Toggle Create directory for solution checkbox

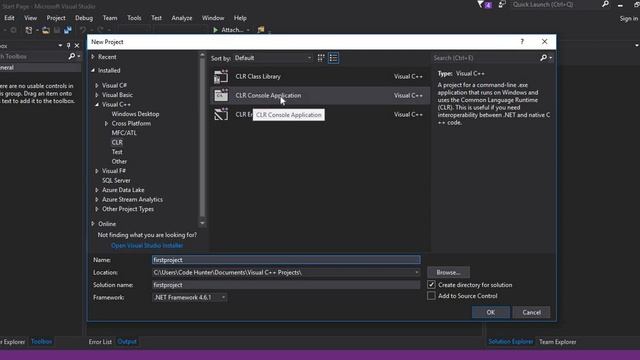tap(431, 284)
